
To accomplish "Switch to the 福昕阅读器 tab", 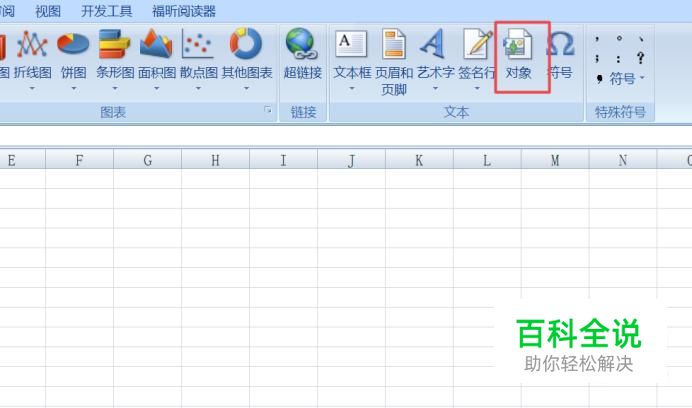I will coord(184,11).
